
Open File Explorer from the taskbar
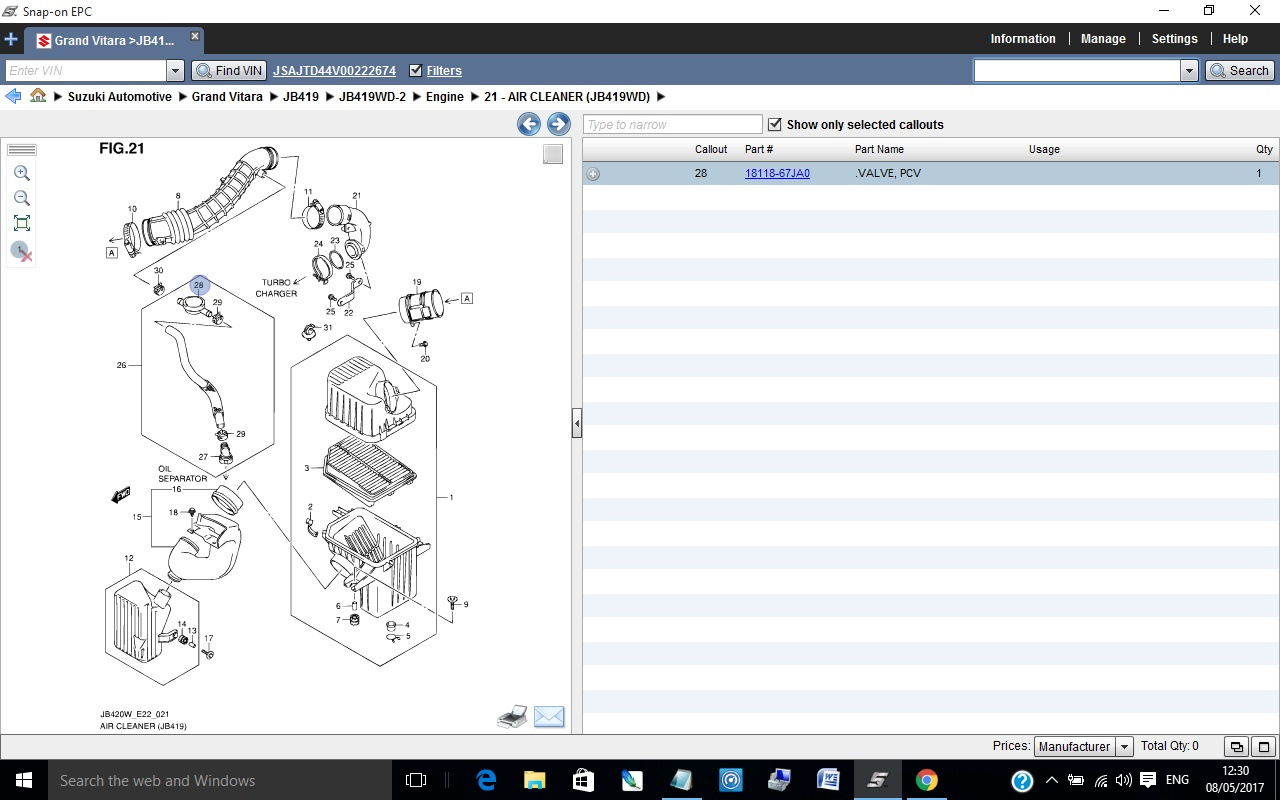pos(535,780)
